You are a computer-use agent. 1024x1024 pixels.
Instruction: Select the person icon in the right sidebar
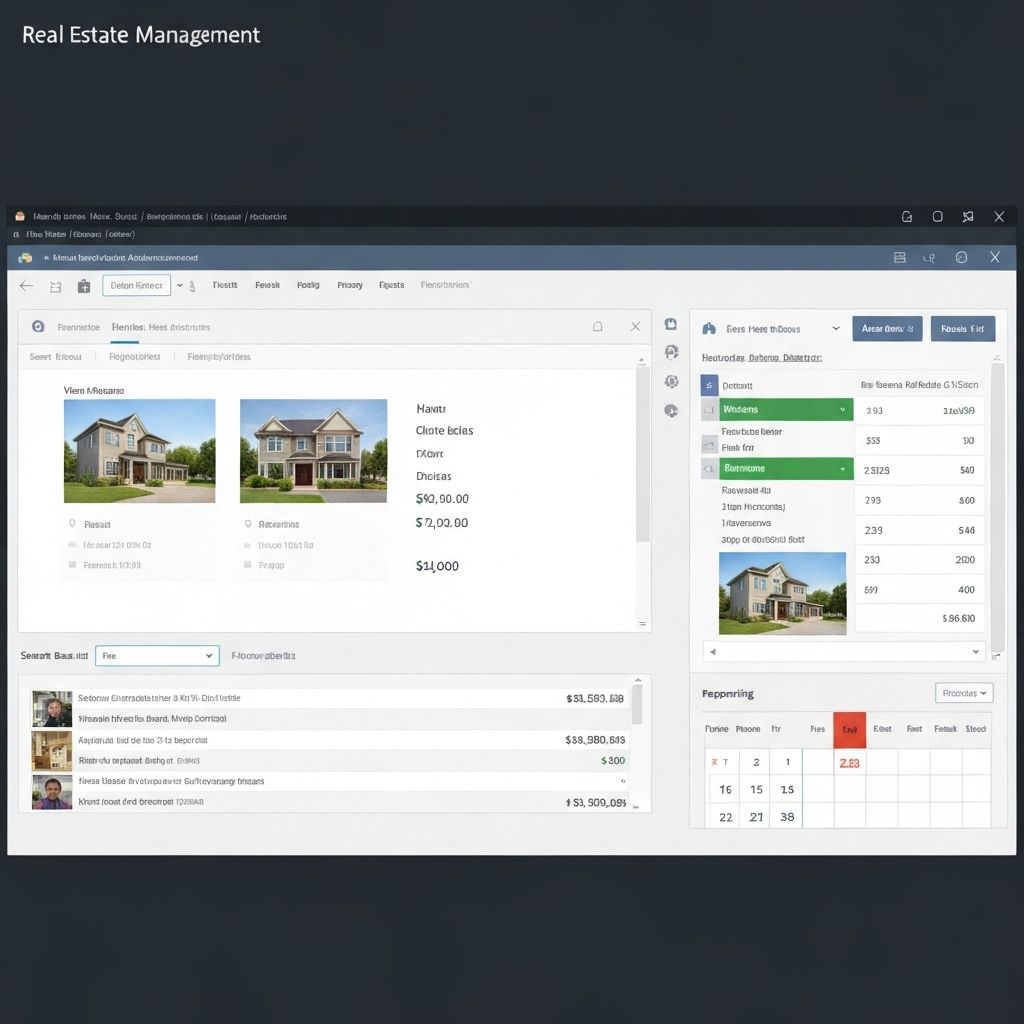(x=671, y=351)
